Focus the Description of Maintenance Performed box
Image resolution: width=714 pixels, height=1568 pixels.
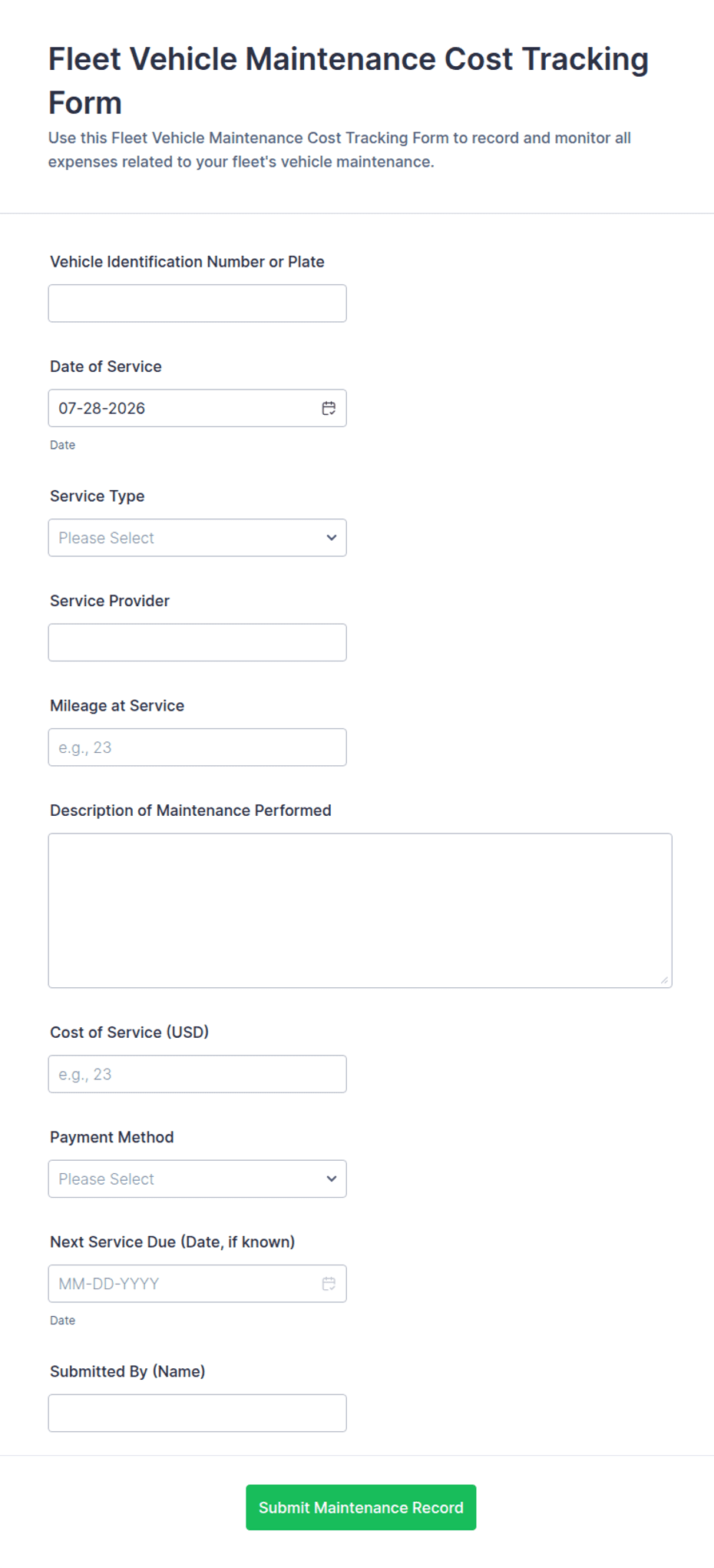360,910
